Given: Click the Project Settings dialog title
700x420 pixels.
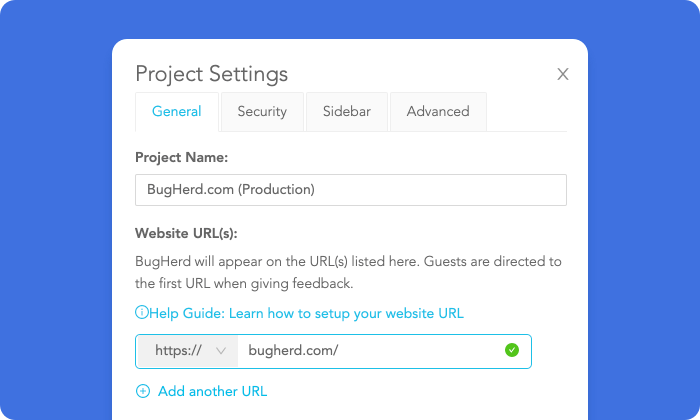Looking at the screenshot, I should [211, 74].
